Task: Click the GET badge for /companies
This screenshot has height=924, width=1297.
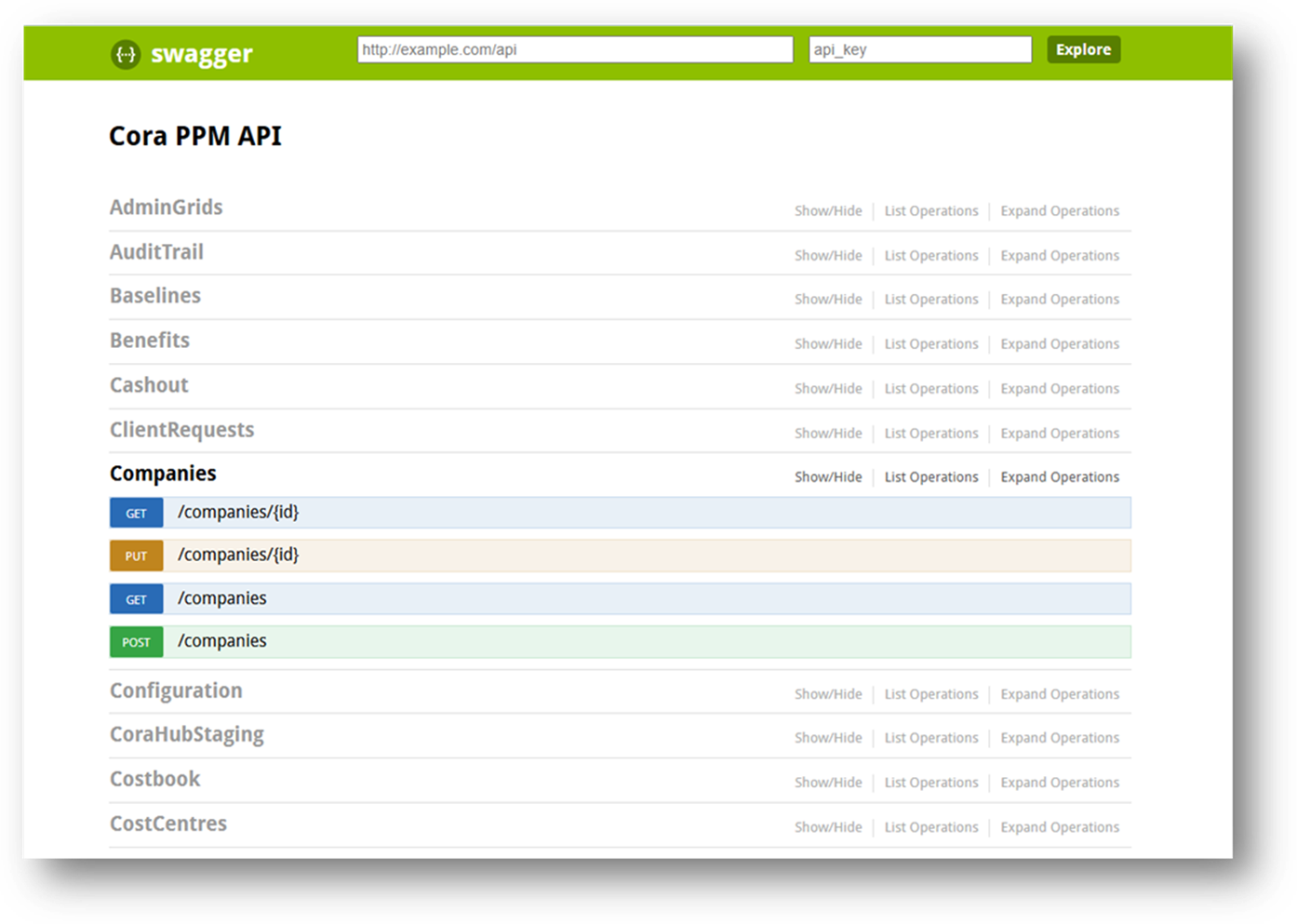Action: click(137, 599)
